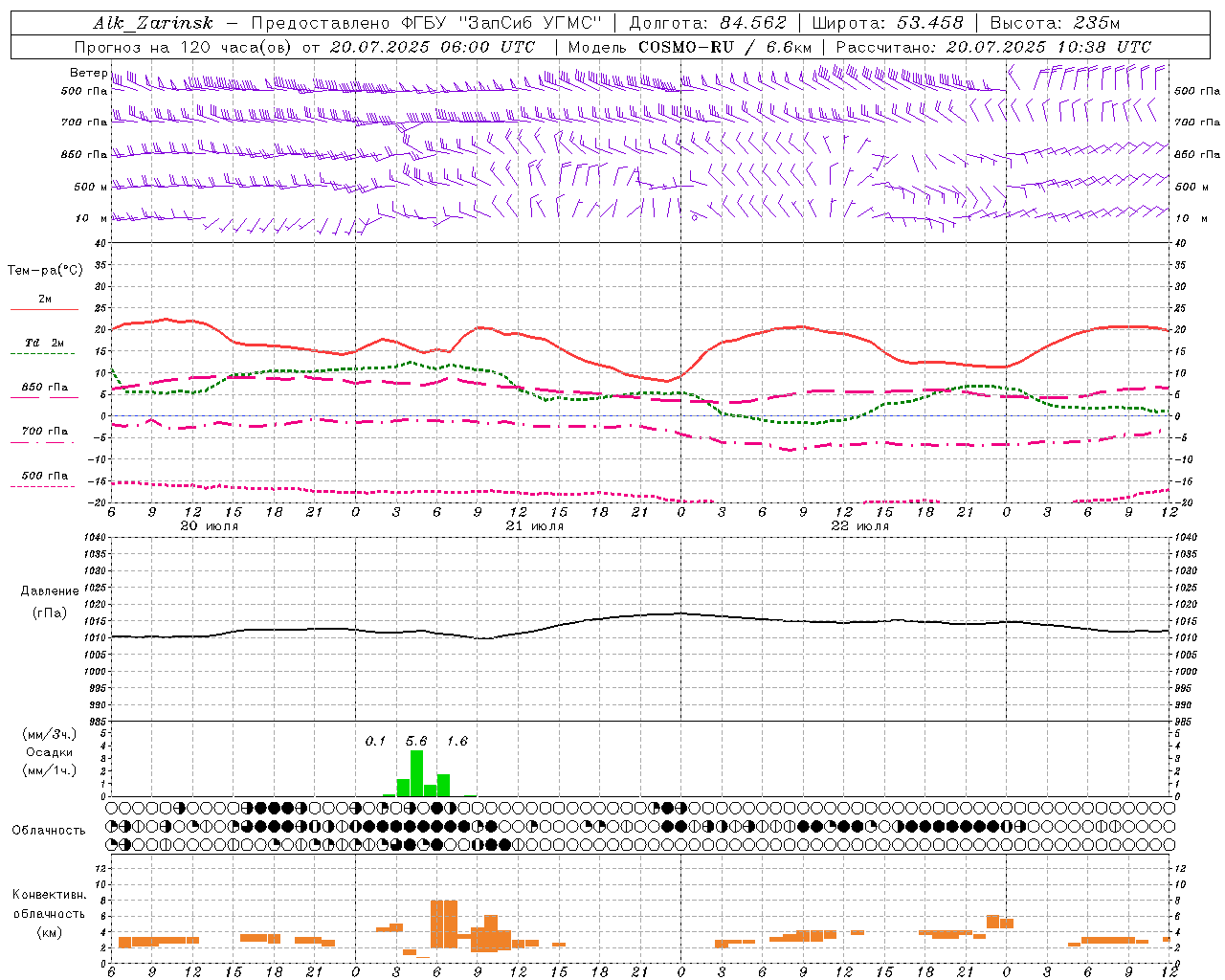Click the Долгота: 84.562 value

point(707,23)
